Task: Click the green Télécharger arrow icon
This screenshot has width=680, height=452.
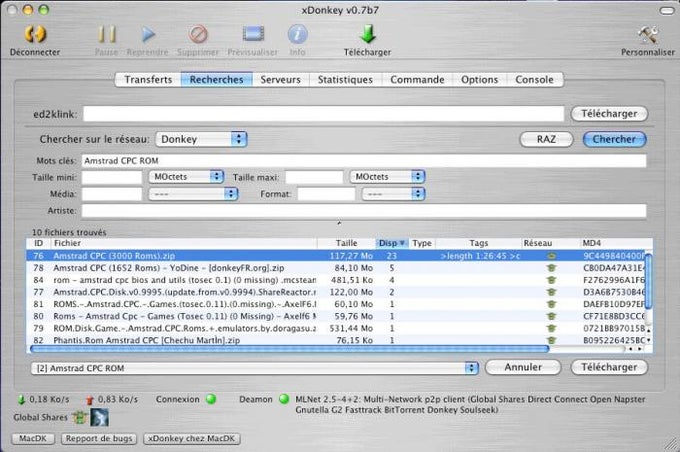Action: pos(368,34)
